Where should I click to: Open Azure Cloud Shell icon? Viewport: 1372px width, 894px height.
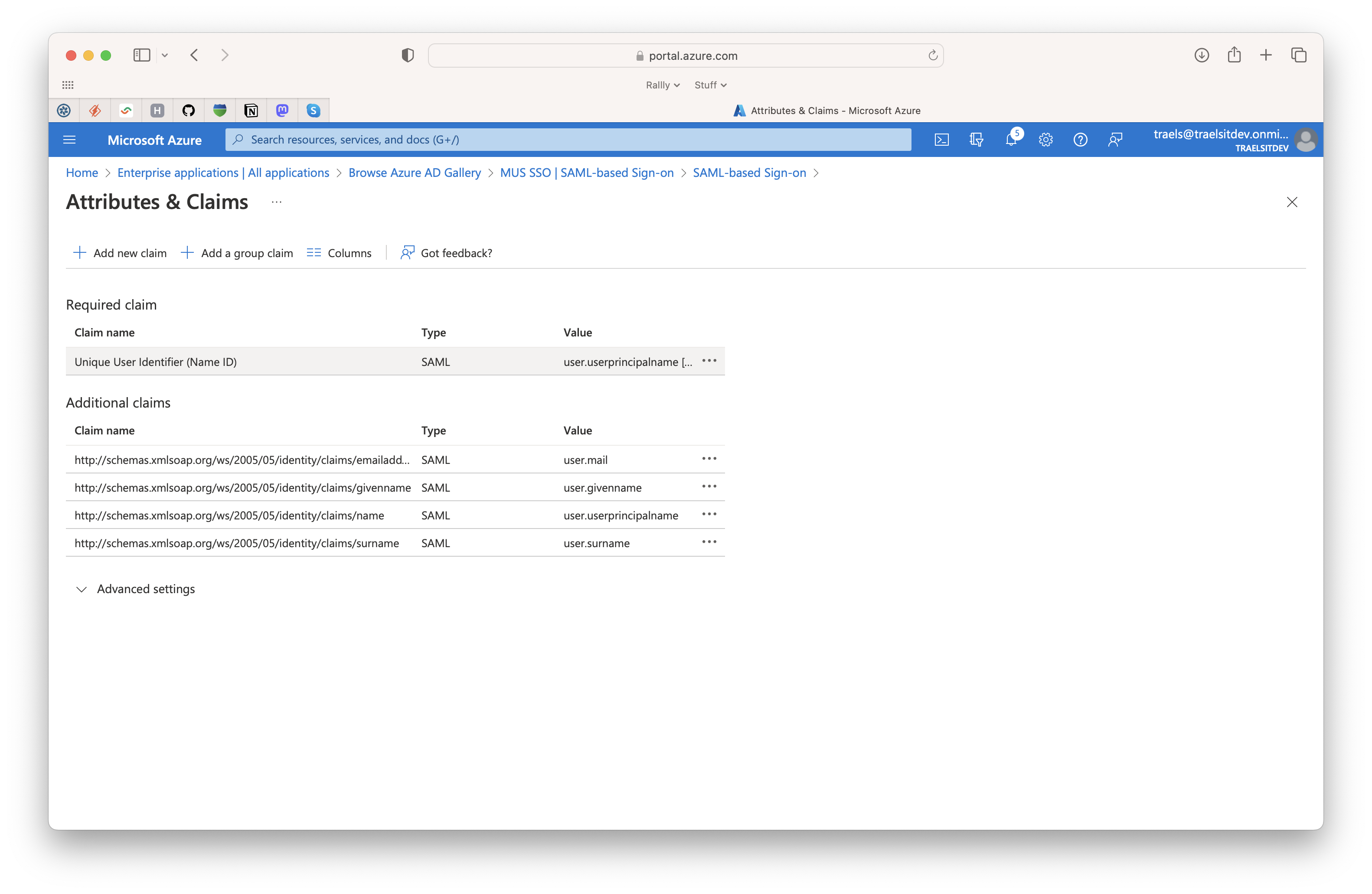pyautogui.click(x=941, y=140)
